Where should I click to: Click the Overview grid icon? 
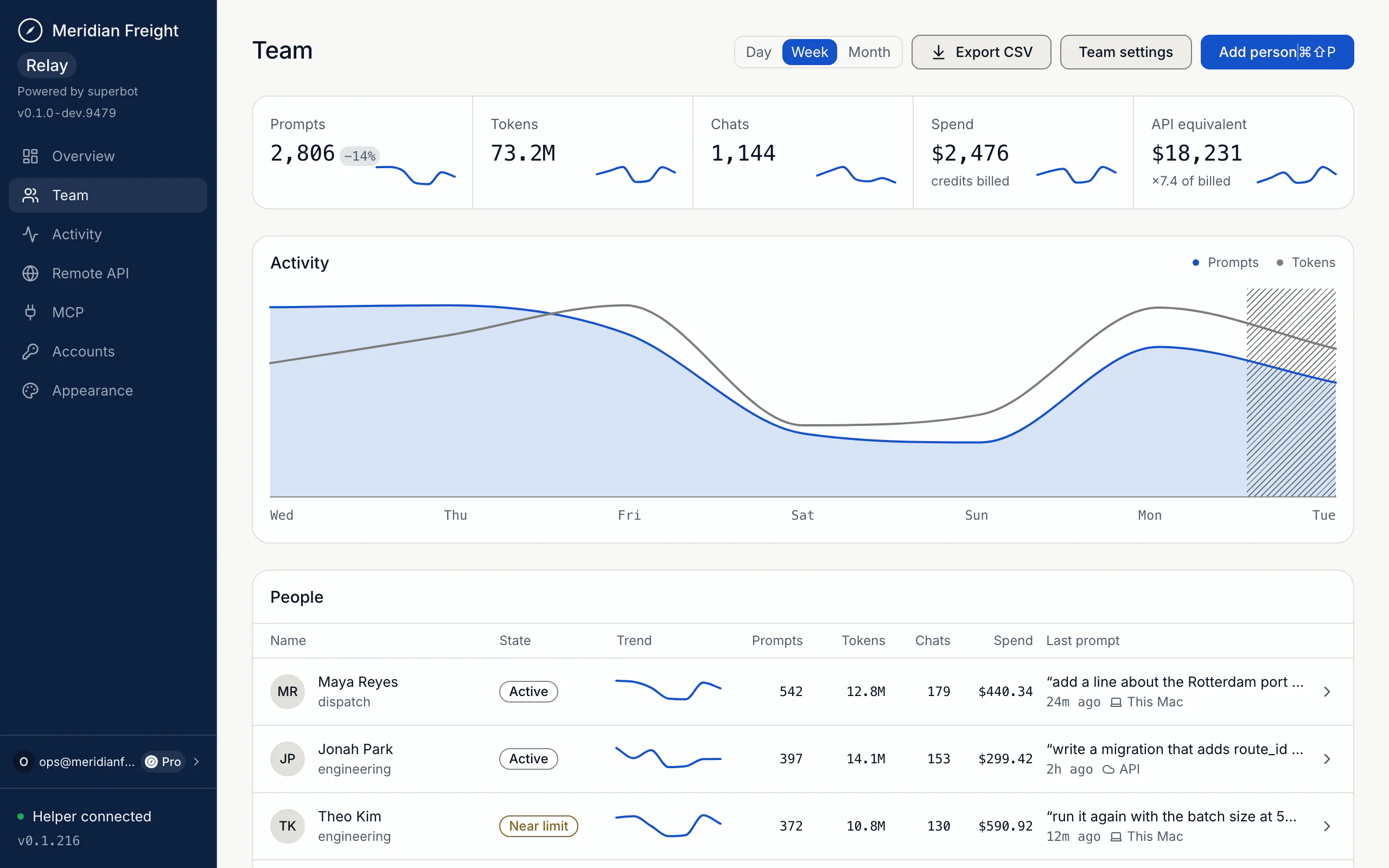click(30, 156)
